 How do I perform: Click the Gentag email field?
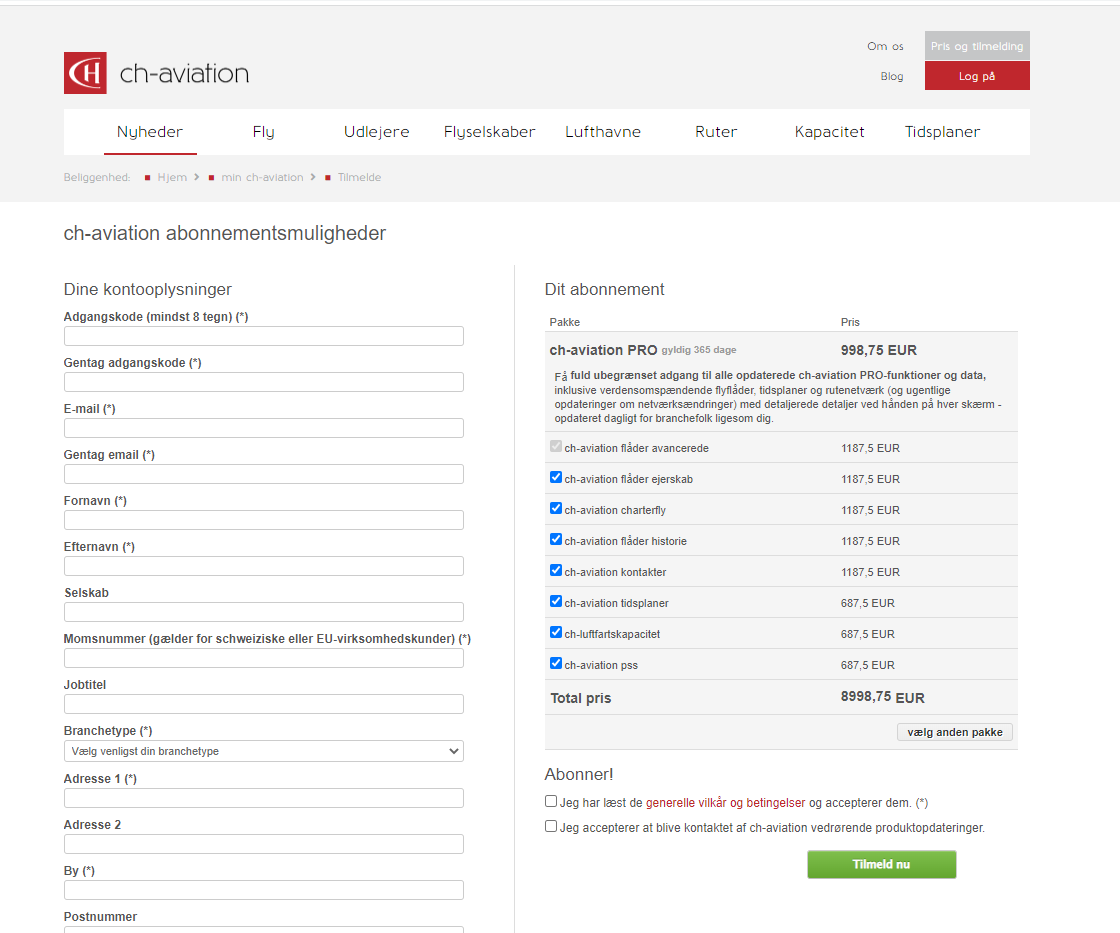pyautogui.click(x=264, y=474)
